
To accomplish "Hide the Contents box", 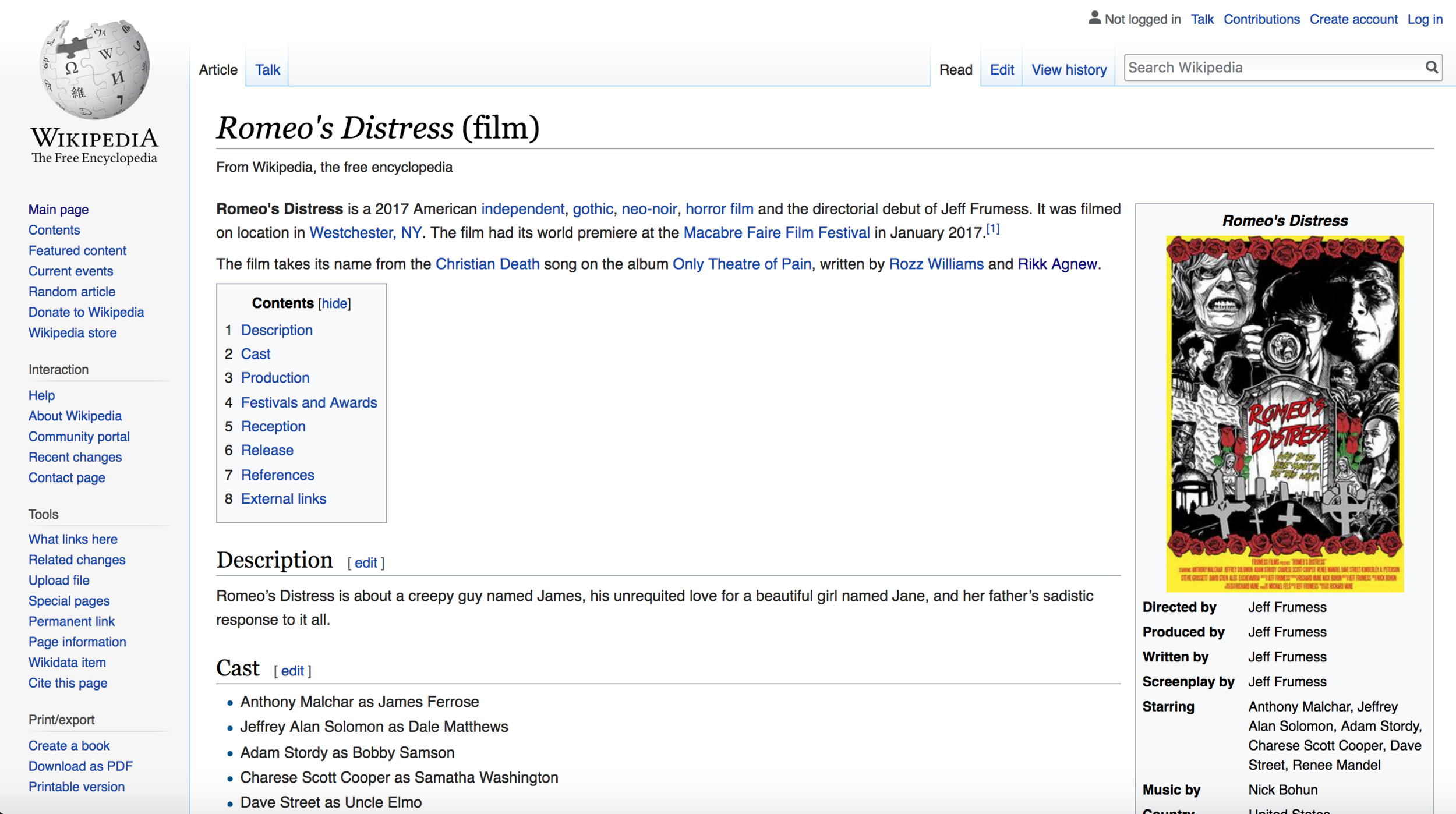I will [334, 303].
